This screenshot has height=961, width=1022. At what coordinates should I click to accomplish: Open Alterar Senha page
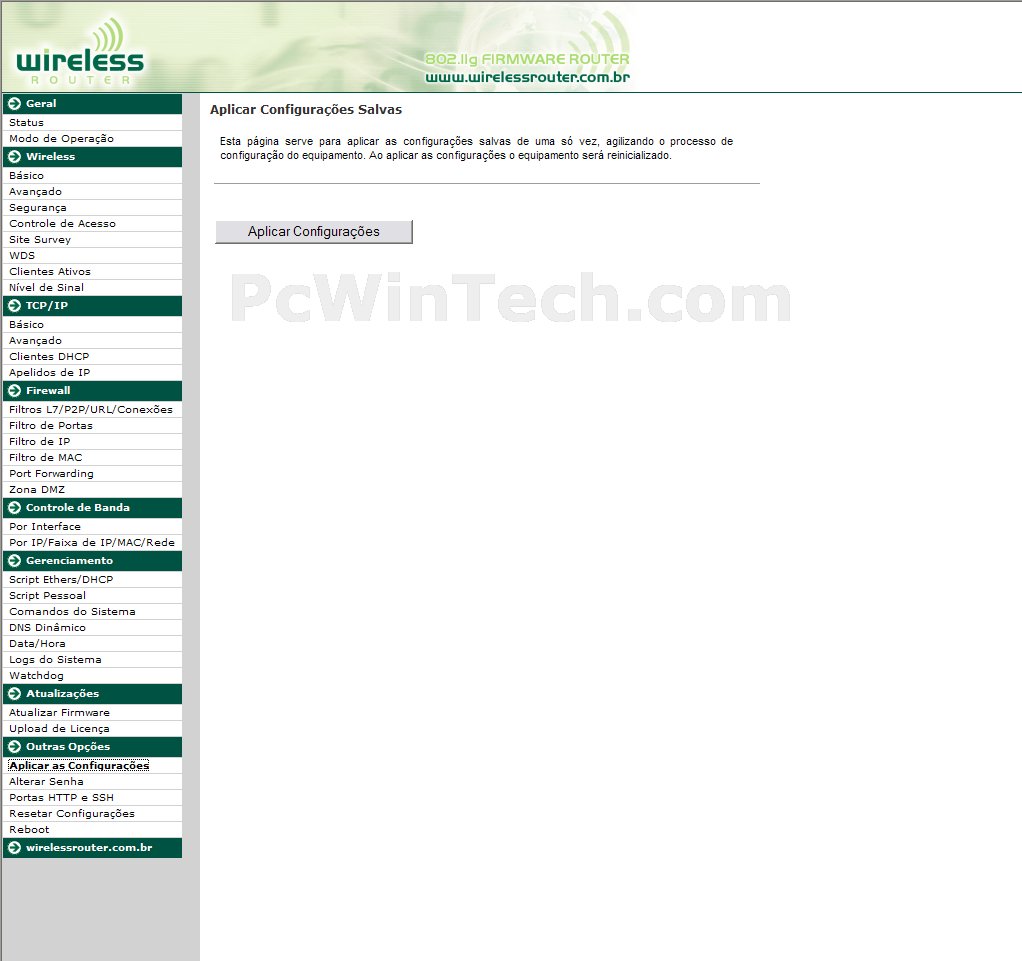click(46, 782)
